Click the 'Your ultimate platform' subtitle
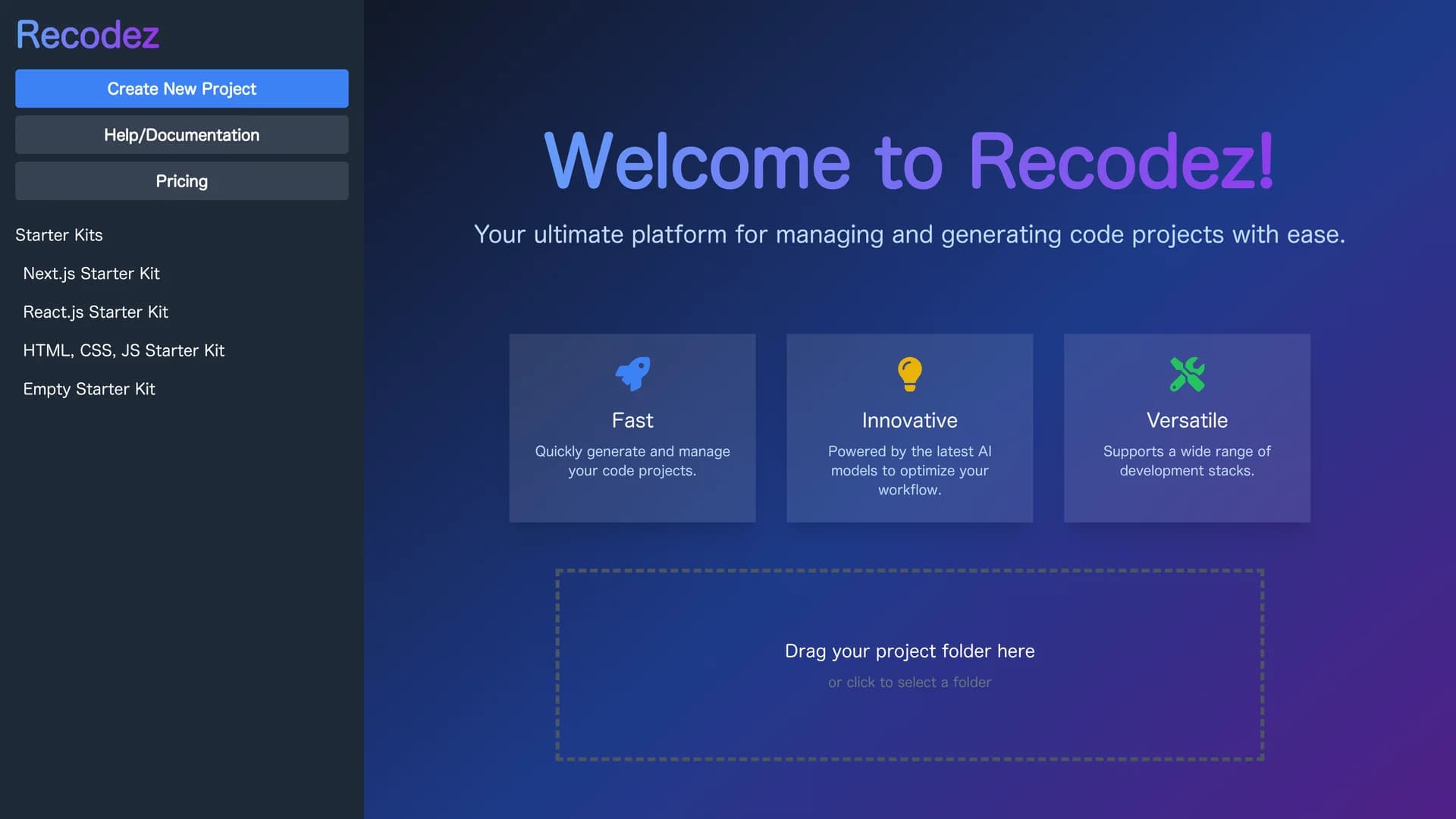 tap(909, 235)
